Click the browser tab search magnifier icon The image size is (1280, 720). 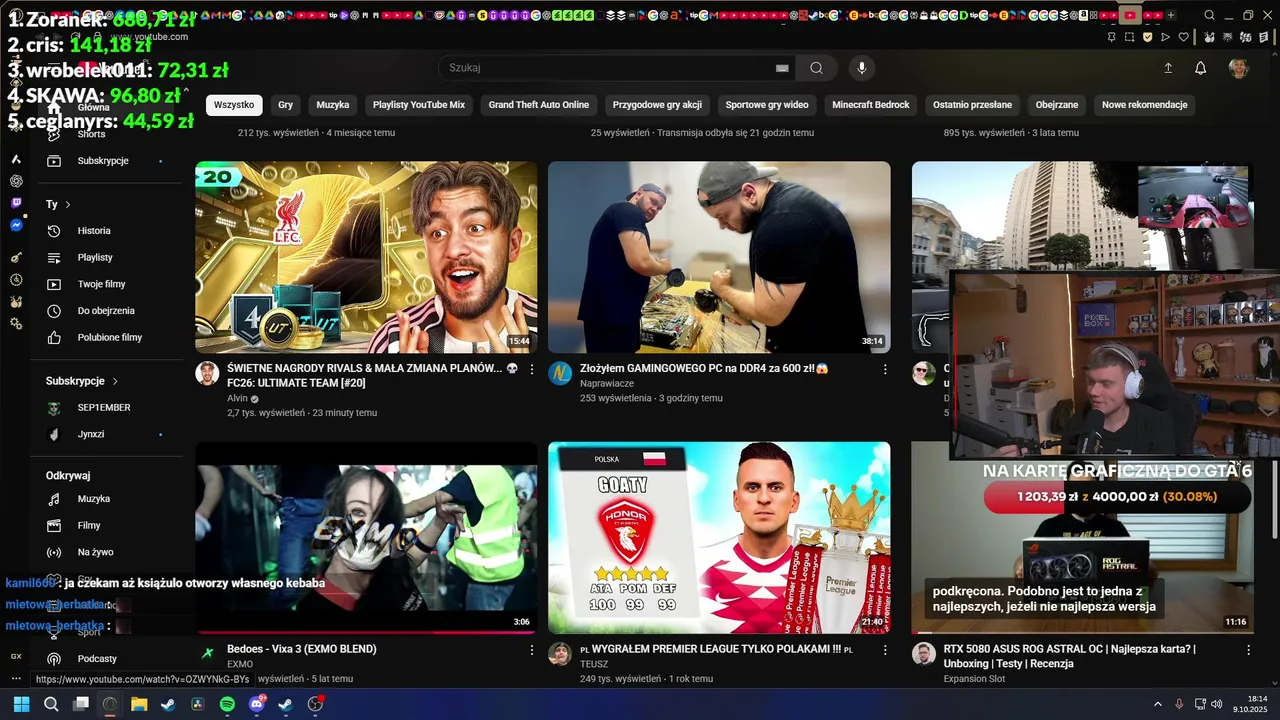1209,15
